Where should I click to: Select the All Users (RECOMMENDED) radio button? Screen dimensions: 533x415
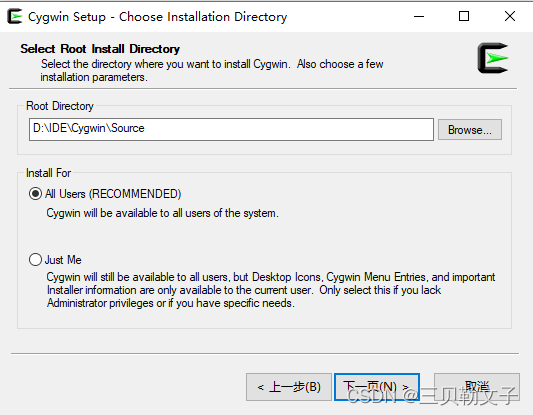point(35,194)
